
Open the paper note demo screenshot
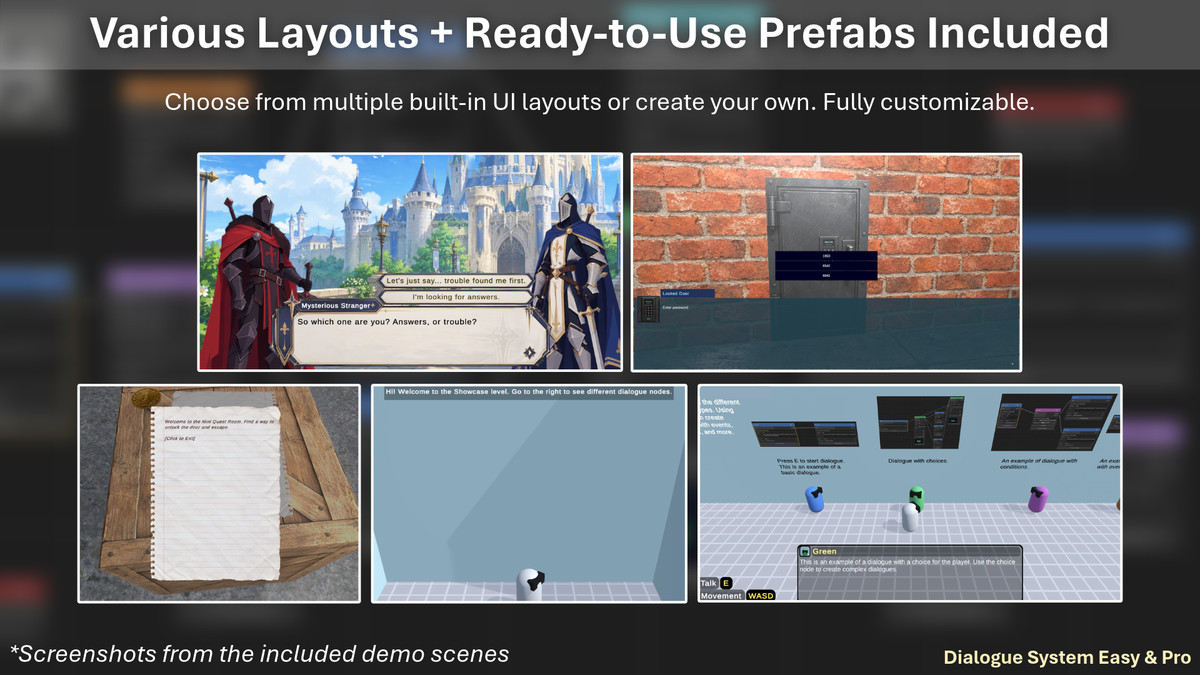pyautogui.click(x=219, y=493)
